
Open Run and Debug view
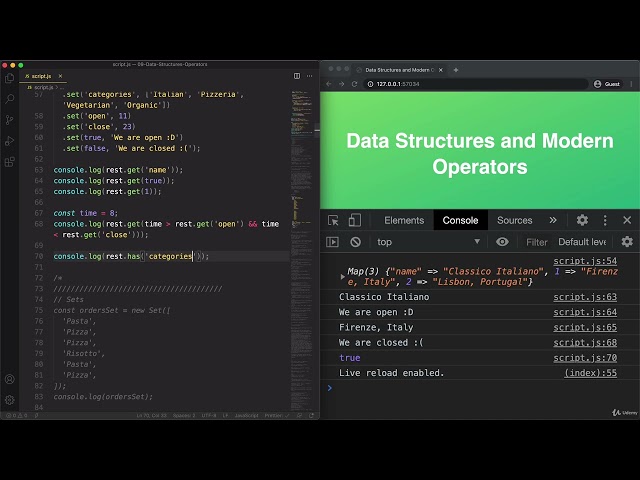pyautogui.click(x=9, y=141)
